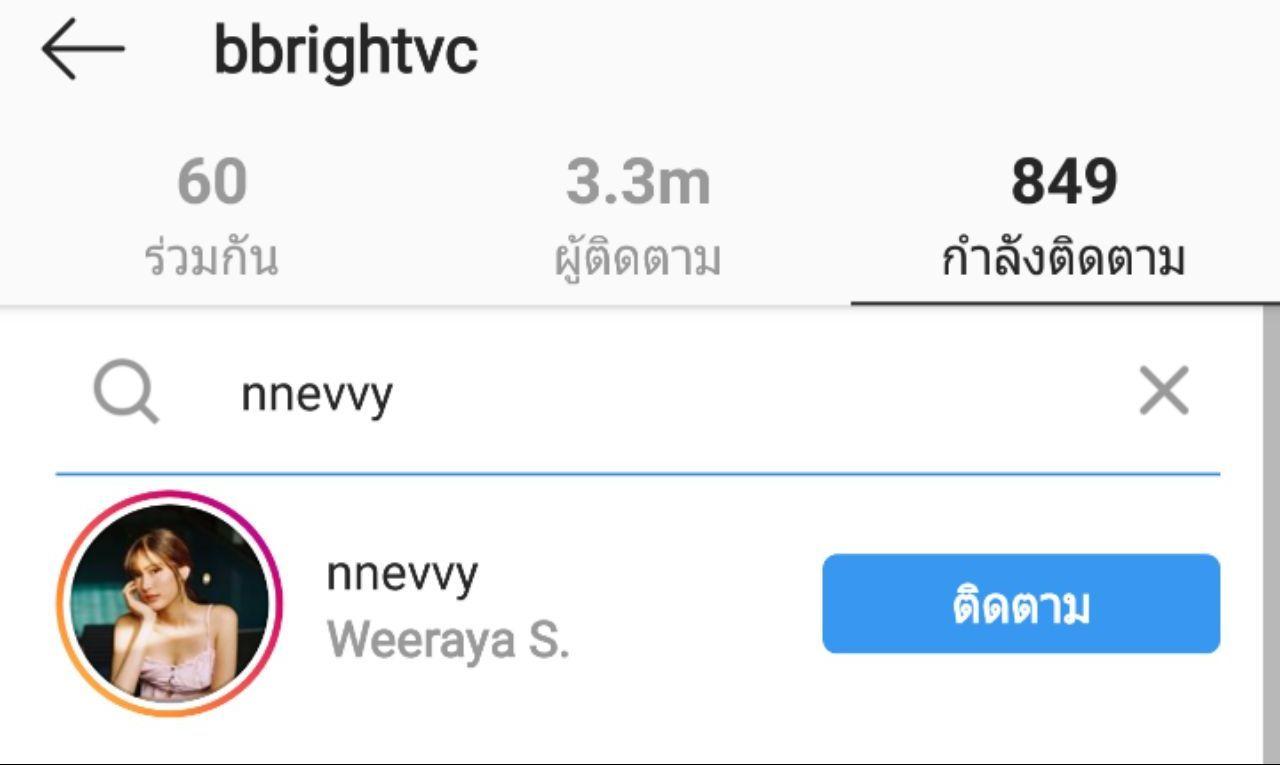Clear the nnevvy search with X icon

1164,390
